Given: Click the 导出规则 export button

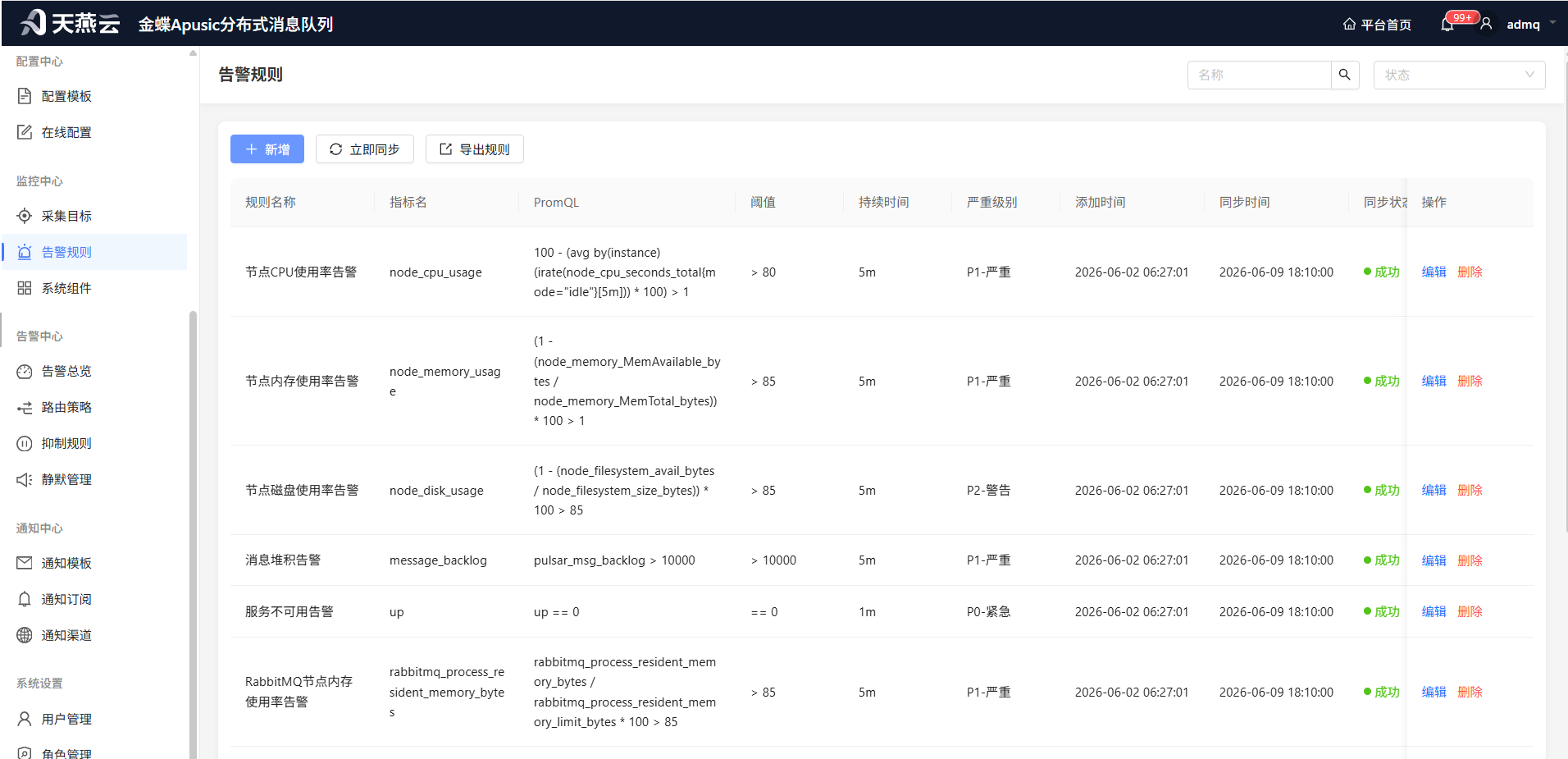Looking at the screenshot, I should point(475,149).
